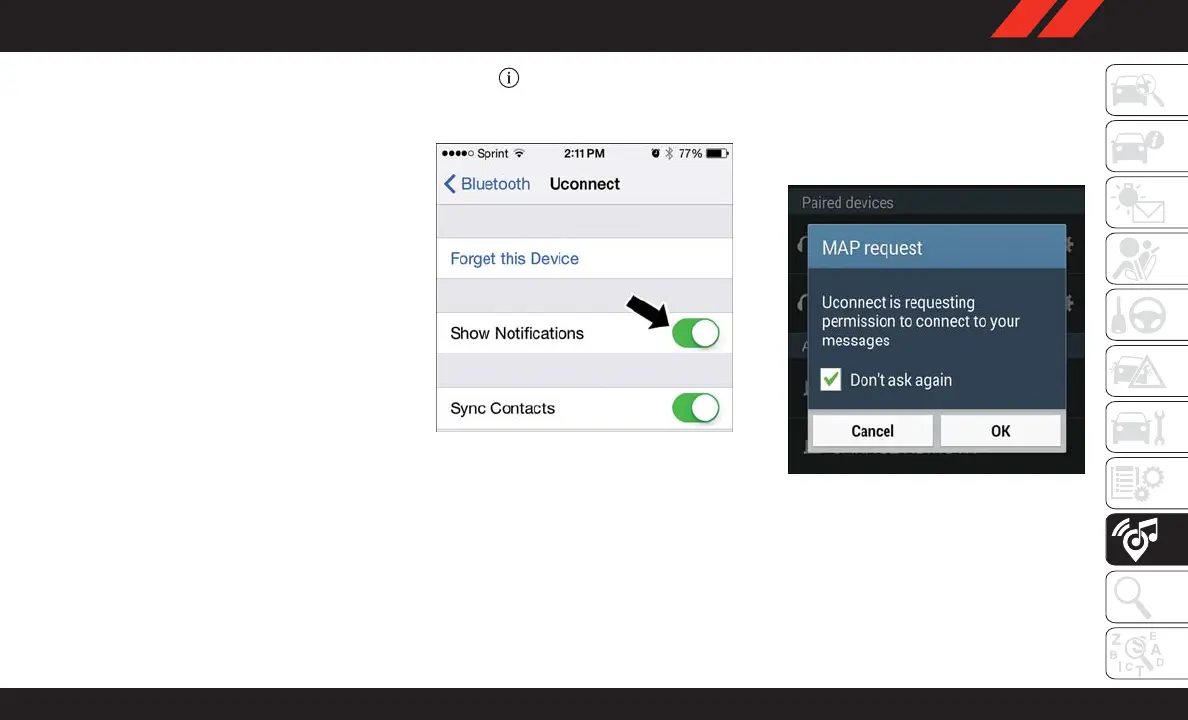Uncheck the Don't ask again checkbox
The height and width of the screenshot is (720, 1188).
[x=830, y=379]
